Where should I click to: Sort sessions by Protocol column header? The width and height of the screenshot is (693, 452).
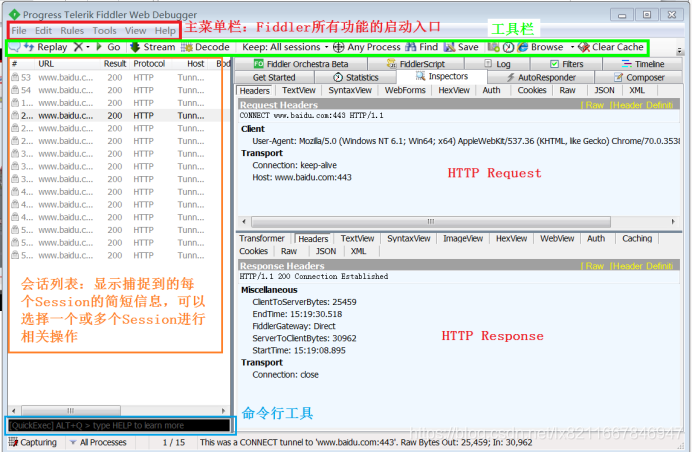pyautogui.click(x=149, y=64)
